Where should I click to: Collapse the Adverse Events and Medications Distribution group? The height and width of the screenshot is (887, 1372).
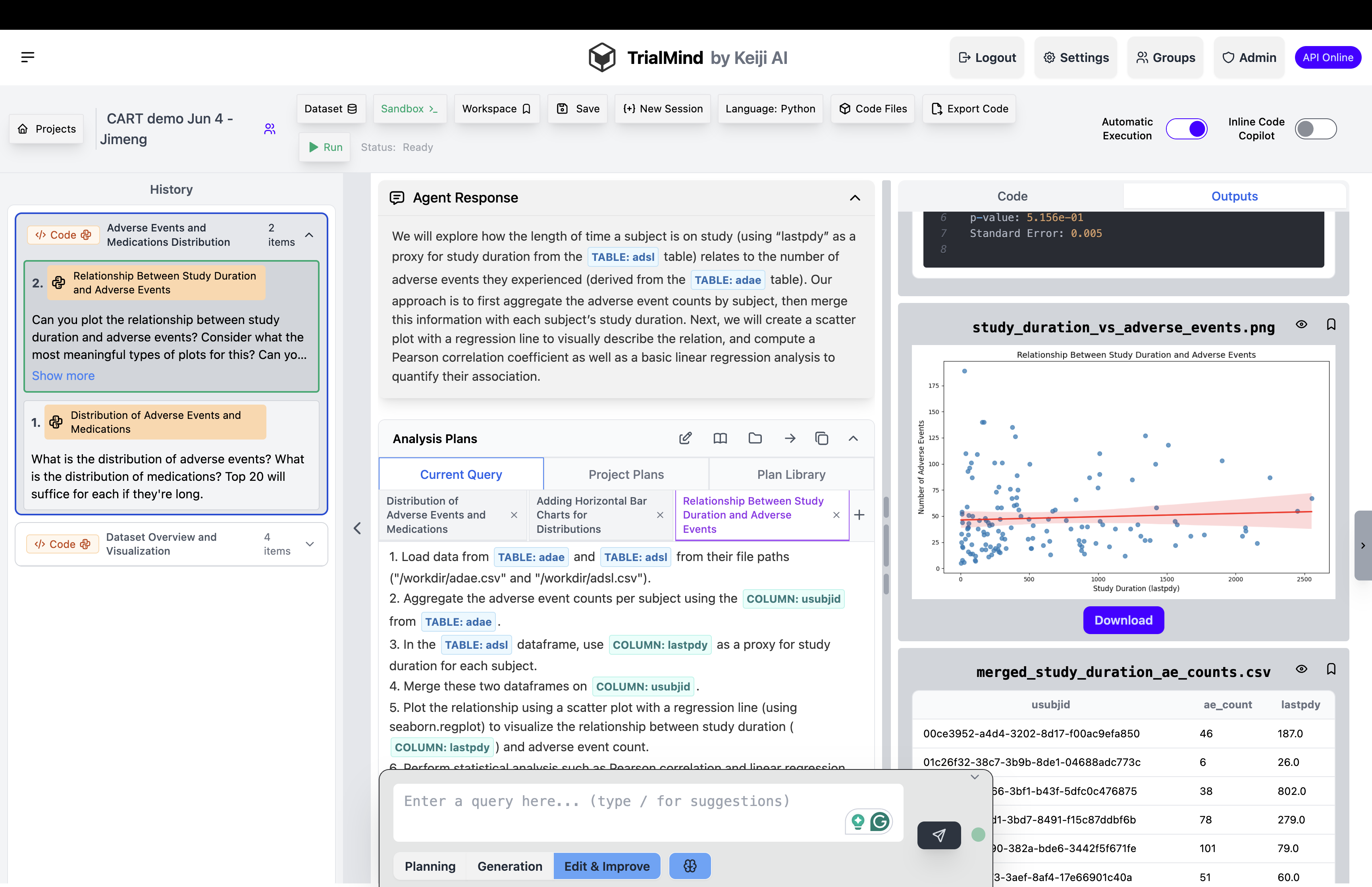point(309,235)
